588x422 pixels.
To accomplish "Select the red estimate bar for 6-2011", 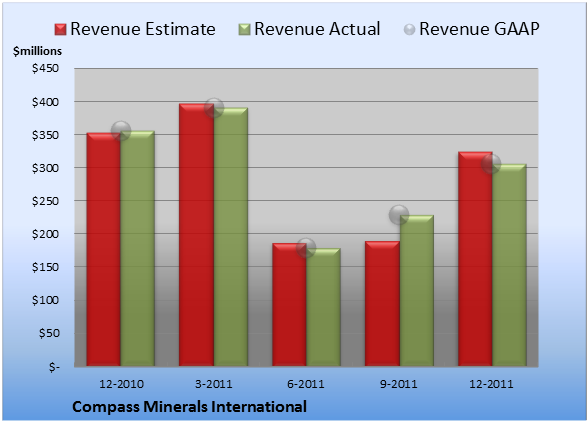I will point(289,305).
